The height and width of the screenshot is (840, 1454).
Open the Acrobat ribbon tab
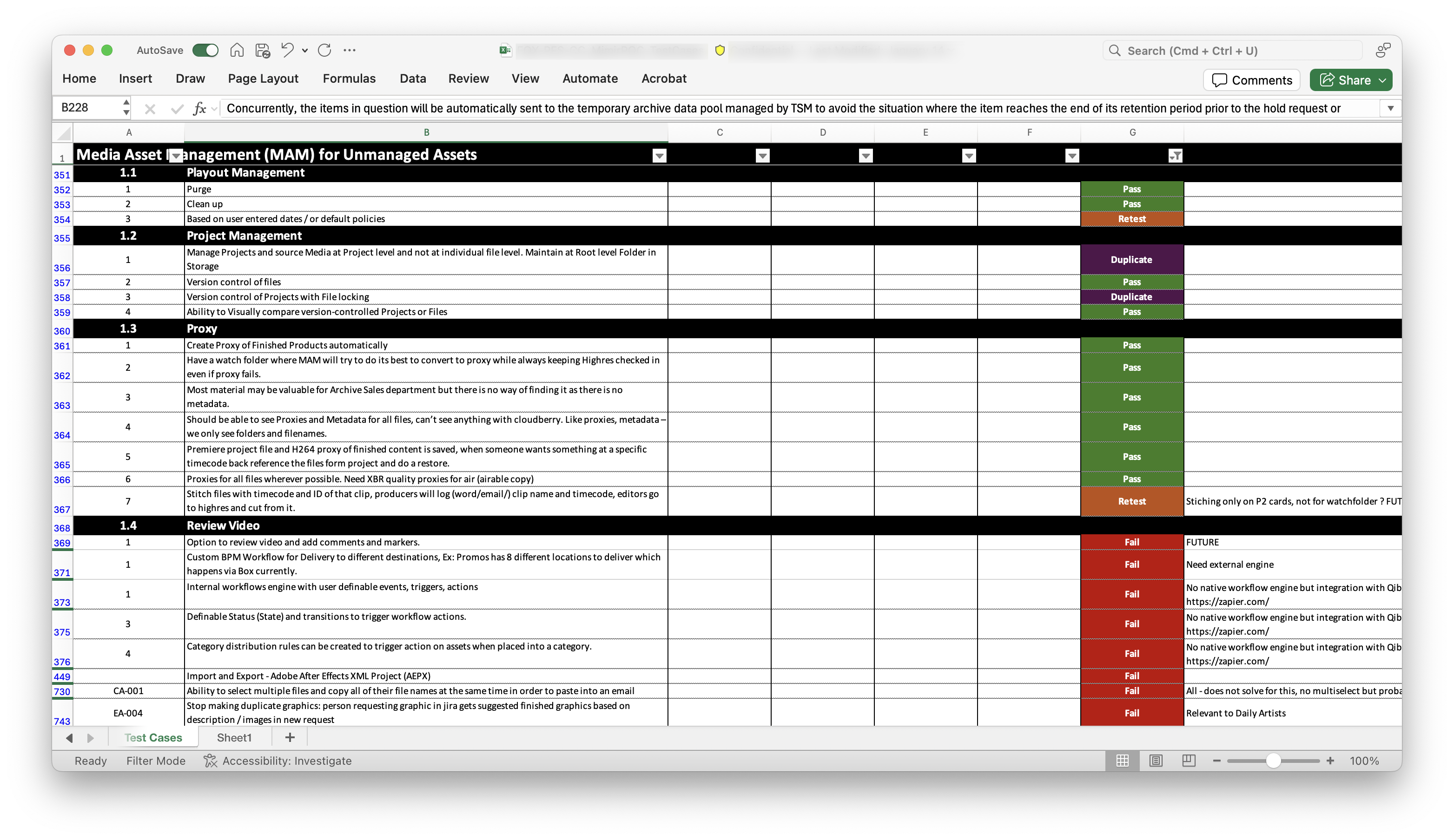[x=663, y=79]
